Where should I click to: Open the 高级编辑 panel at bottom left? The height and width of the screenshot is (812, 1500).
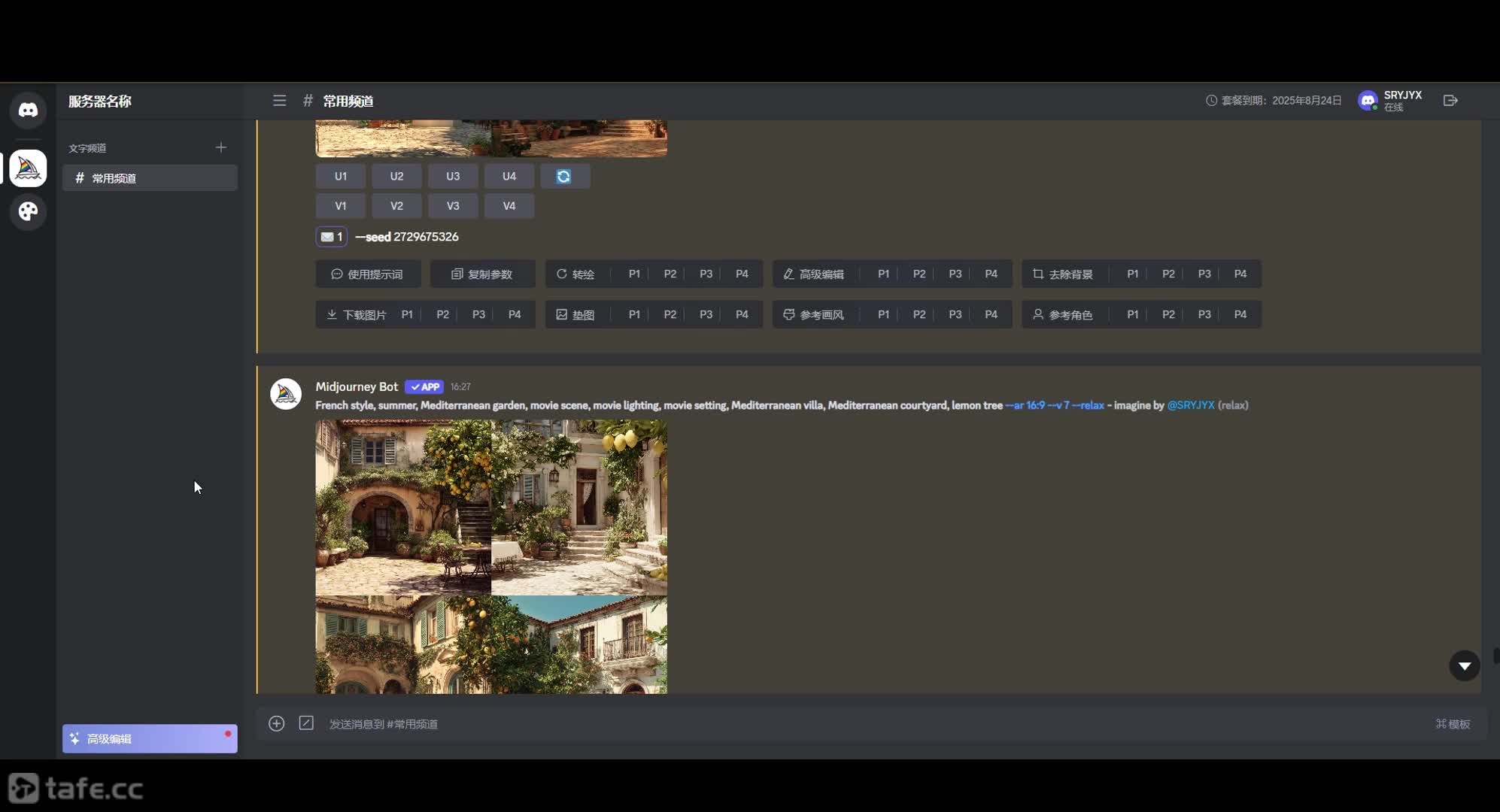coord(150,739)
